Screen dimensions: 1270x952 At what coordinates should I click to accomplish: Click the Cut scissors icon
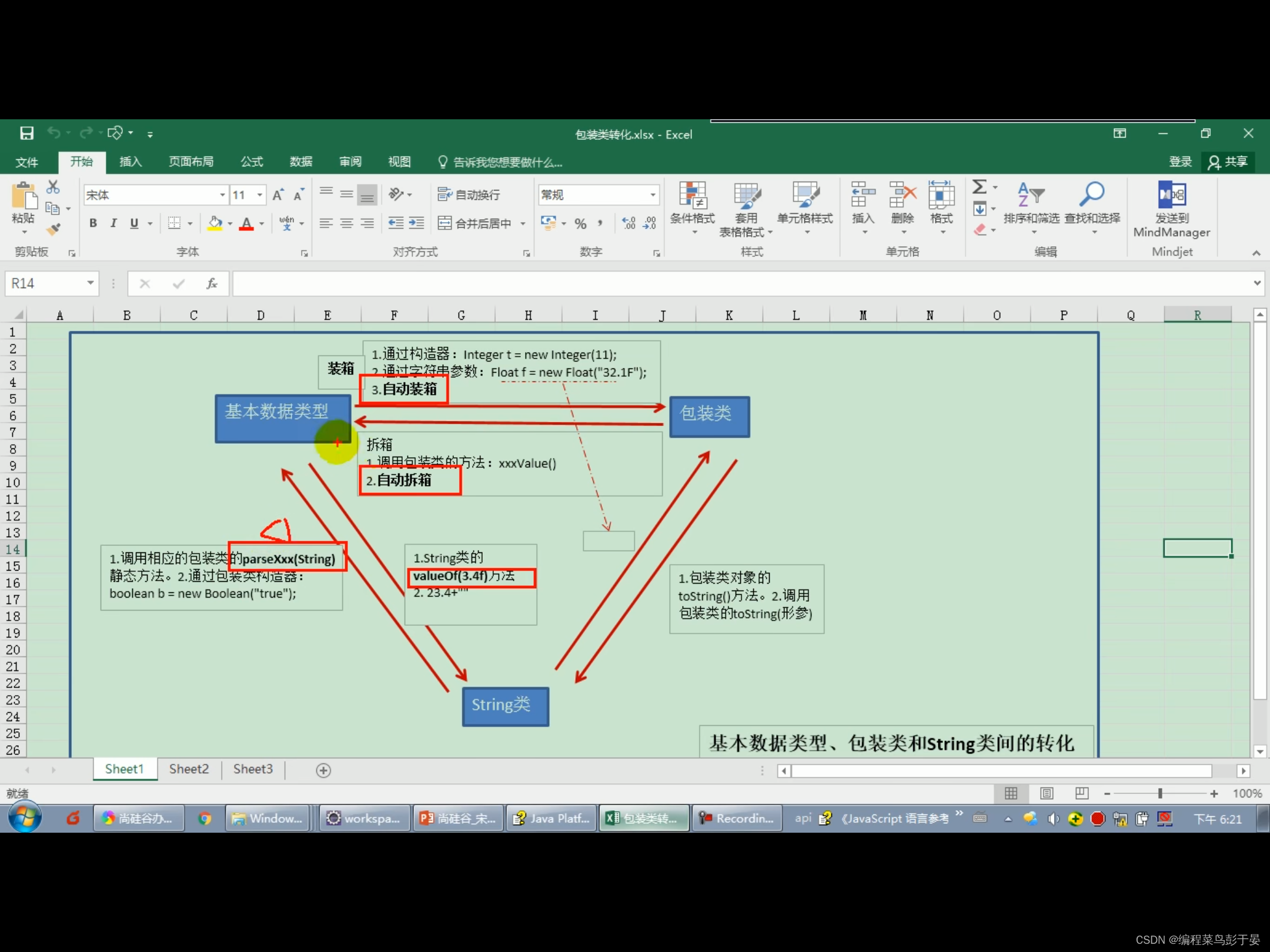[53, 187]
